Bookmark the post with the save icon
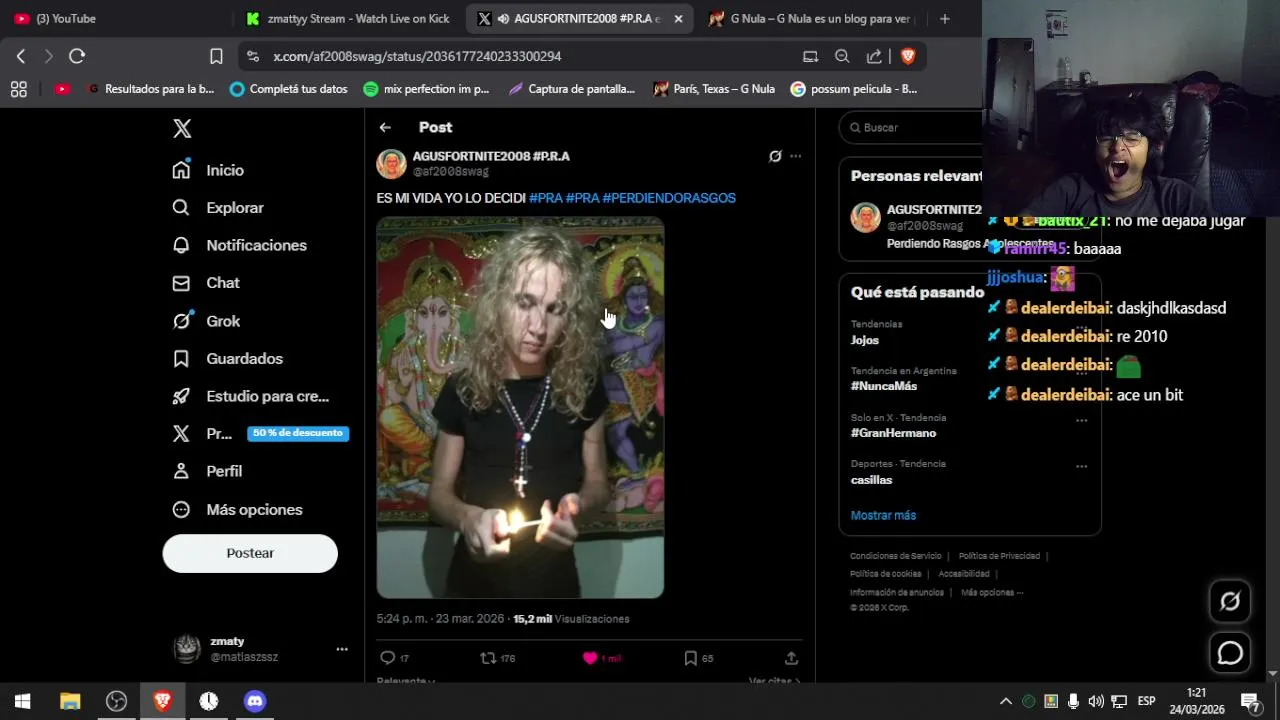Viewport: 1280px width, 720px height. (690, 658)
